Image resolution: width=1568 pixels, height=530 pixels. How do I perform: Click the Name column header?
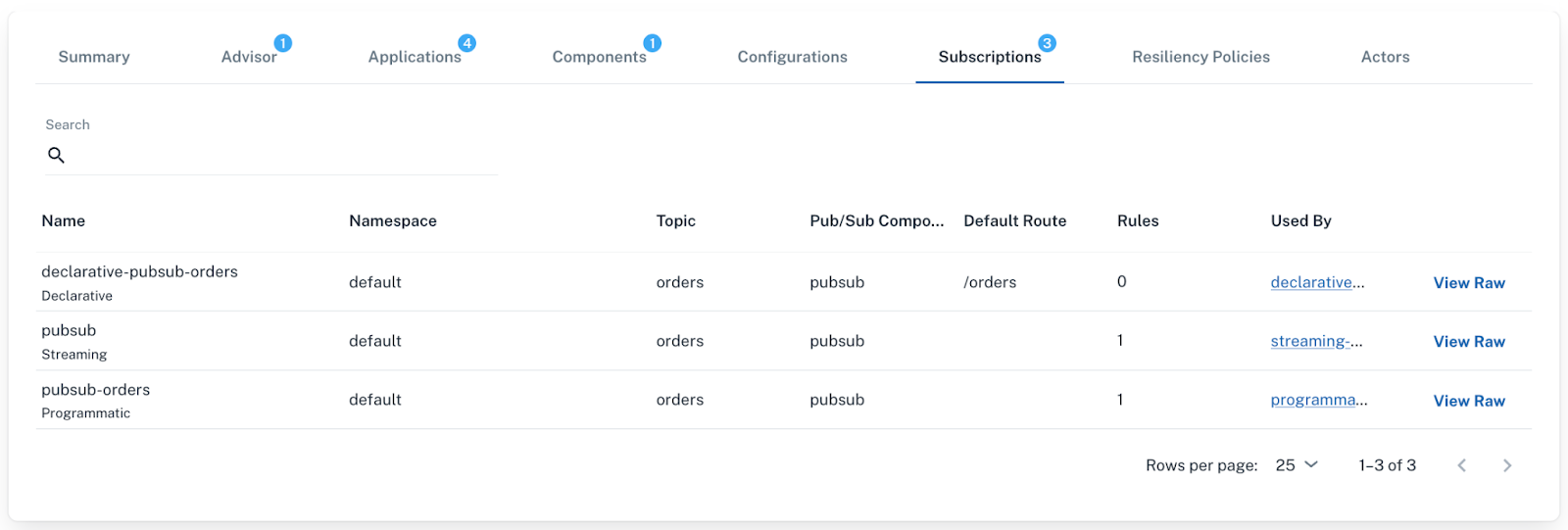point(64,221)
